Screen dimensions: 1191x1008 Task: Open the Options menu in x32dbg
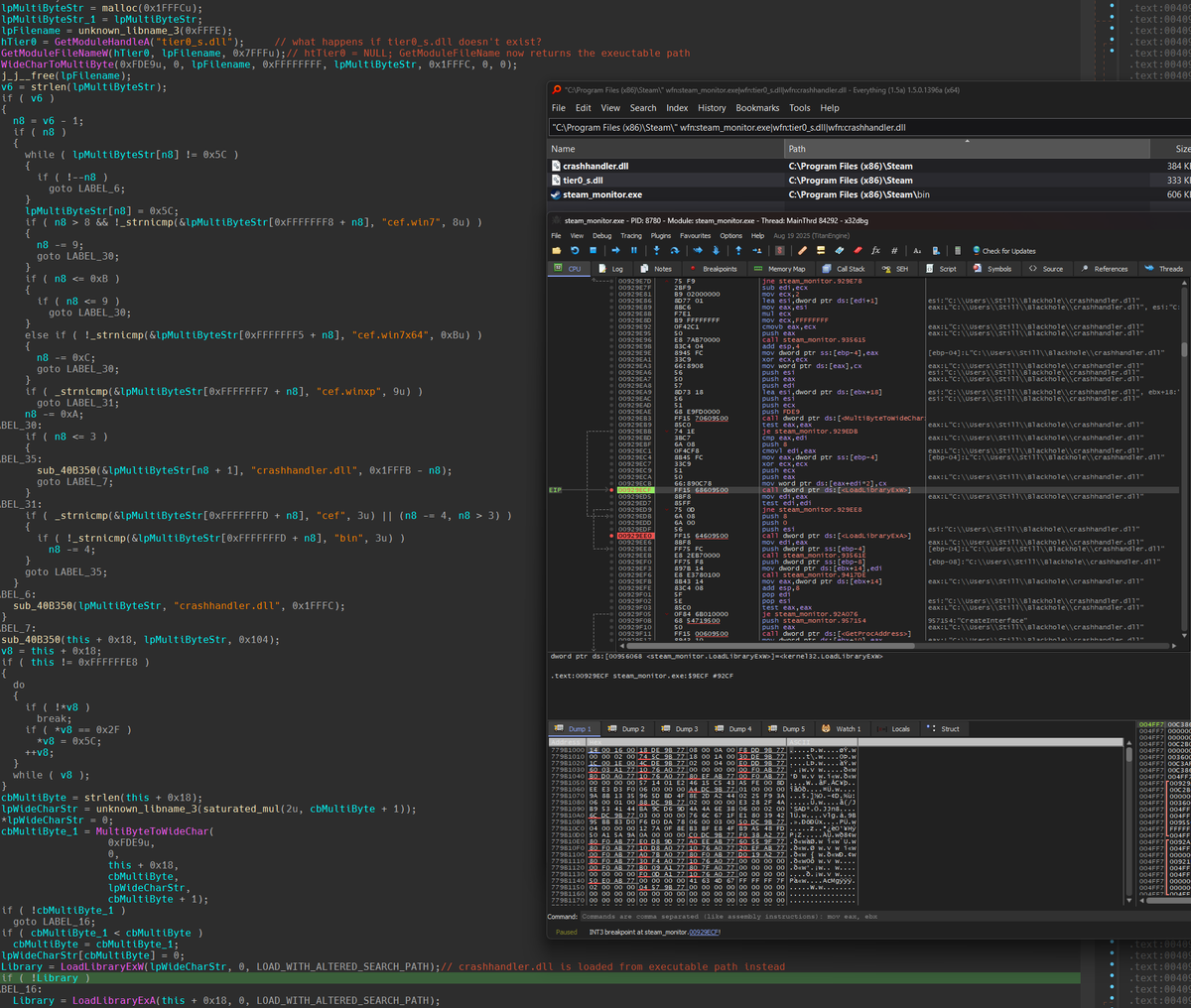click(730, 236)
